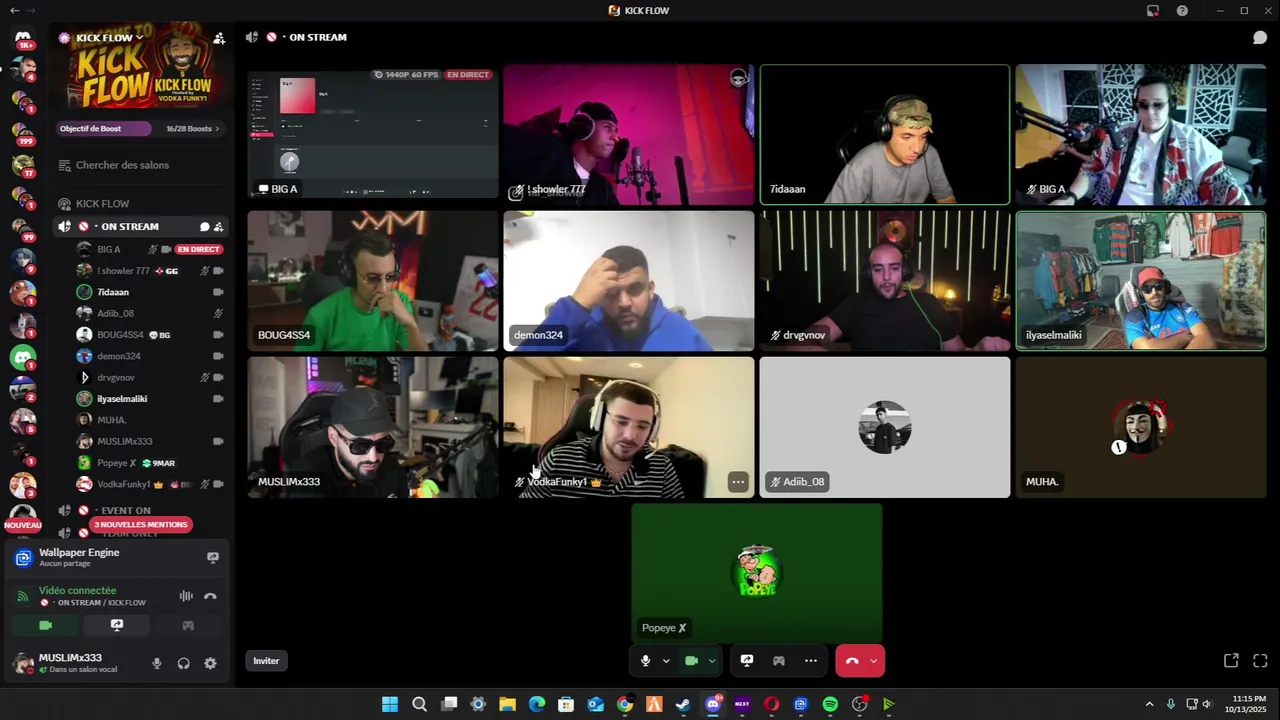Open text chat icon on ON STREAM channel row
This screenshot has width=1280, height=720.
[204, 227]
